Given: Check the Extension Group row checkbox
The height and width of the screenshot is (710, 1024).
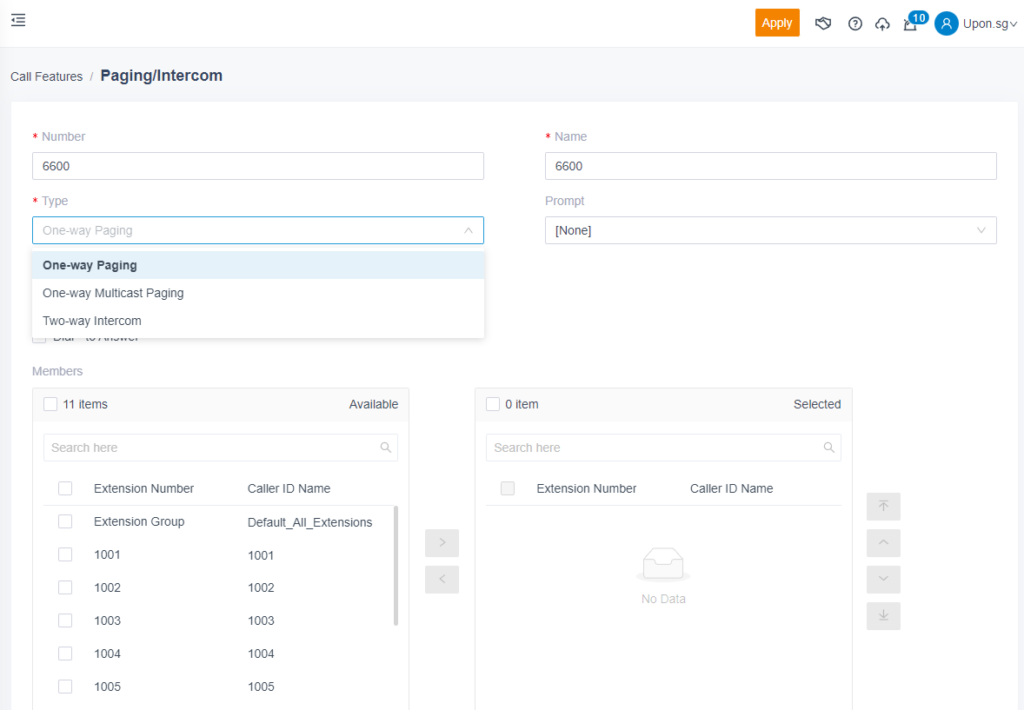Looking at the screenshot, I should point(65,521).
